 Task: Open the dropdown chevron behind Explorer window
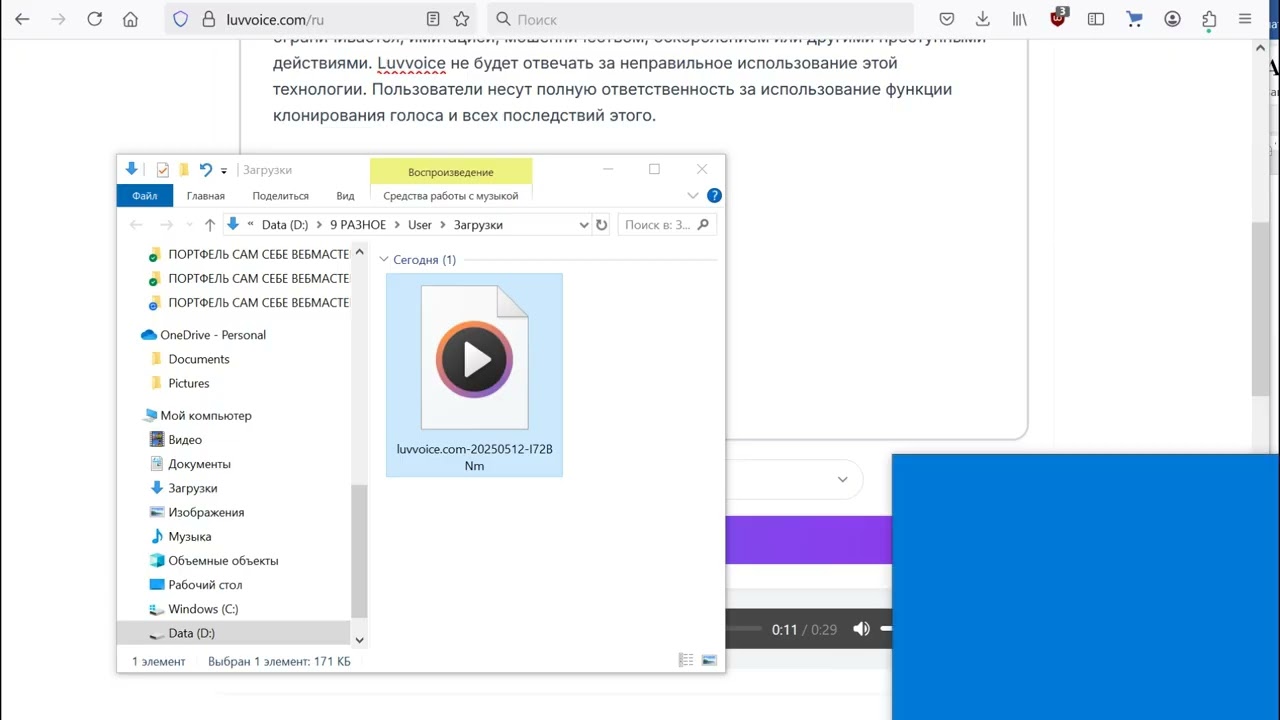(842, 479)
